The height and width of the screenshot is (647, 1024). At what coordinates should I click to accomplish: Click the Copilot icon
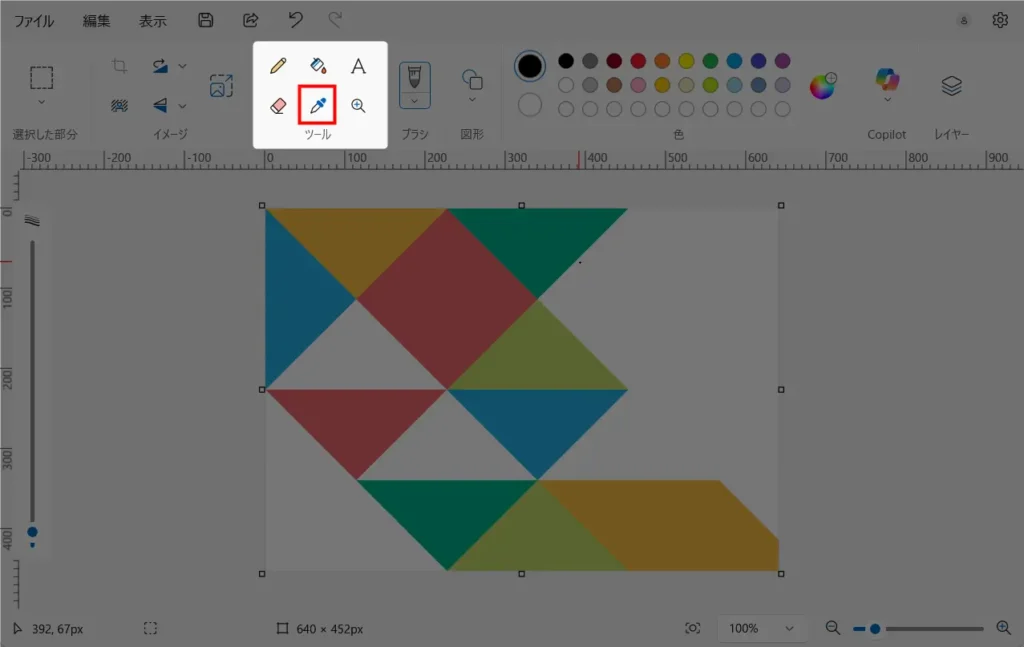(x=887, y=79)
